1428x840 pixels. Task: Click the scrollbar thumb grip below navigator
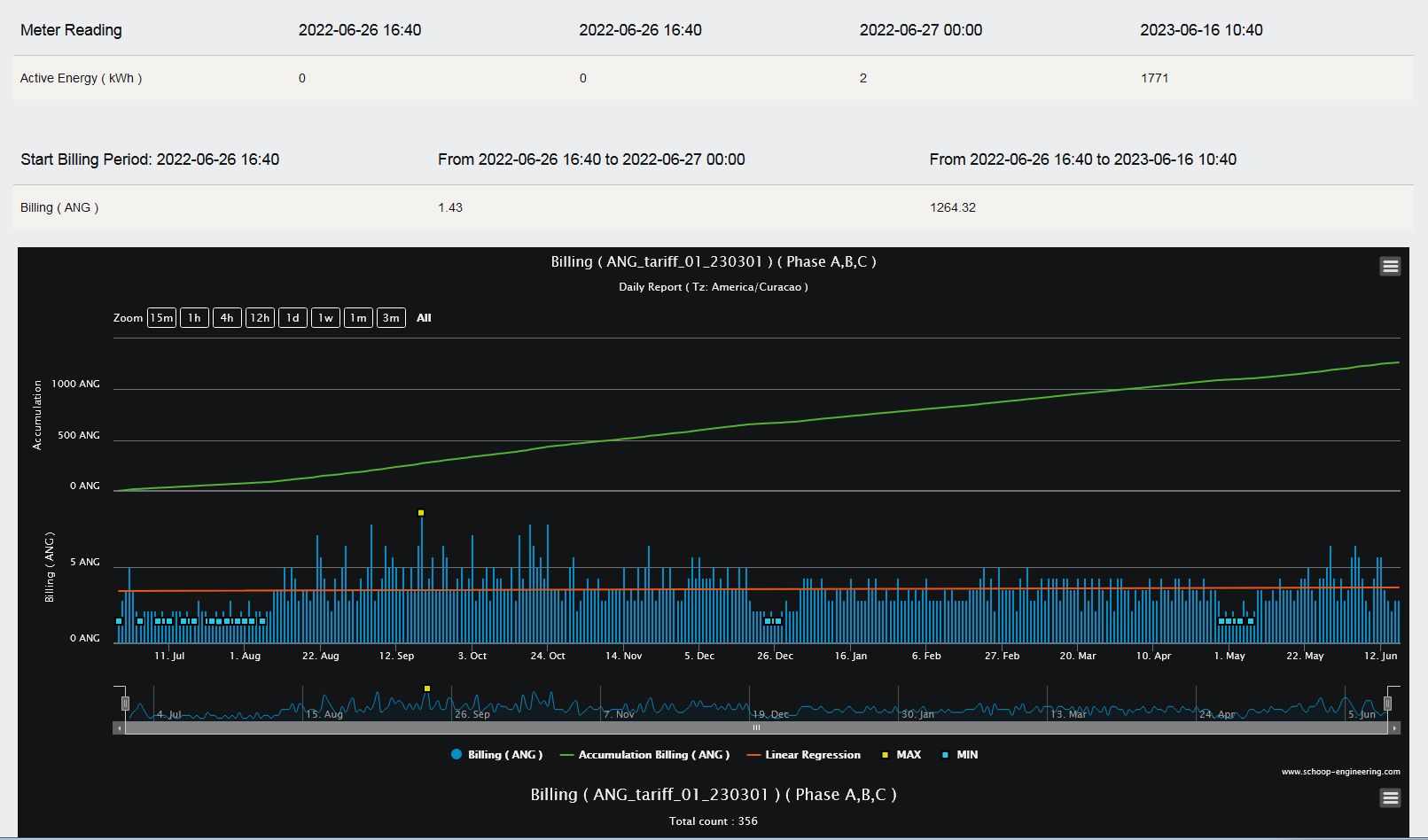[x=756, y=728]
